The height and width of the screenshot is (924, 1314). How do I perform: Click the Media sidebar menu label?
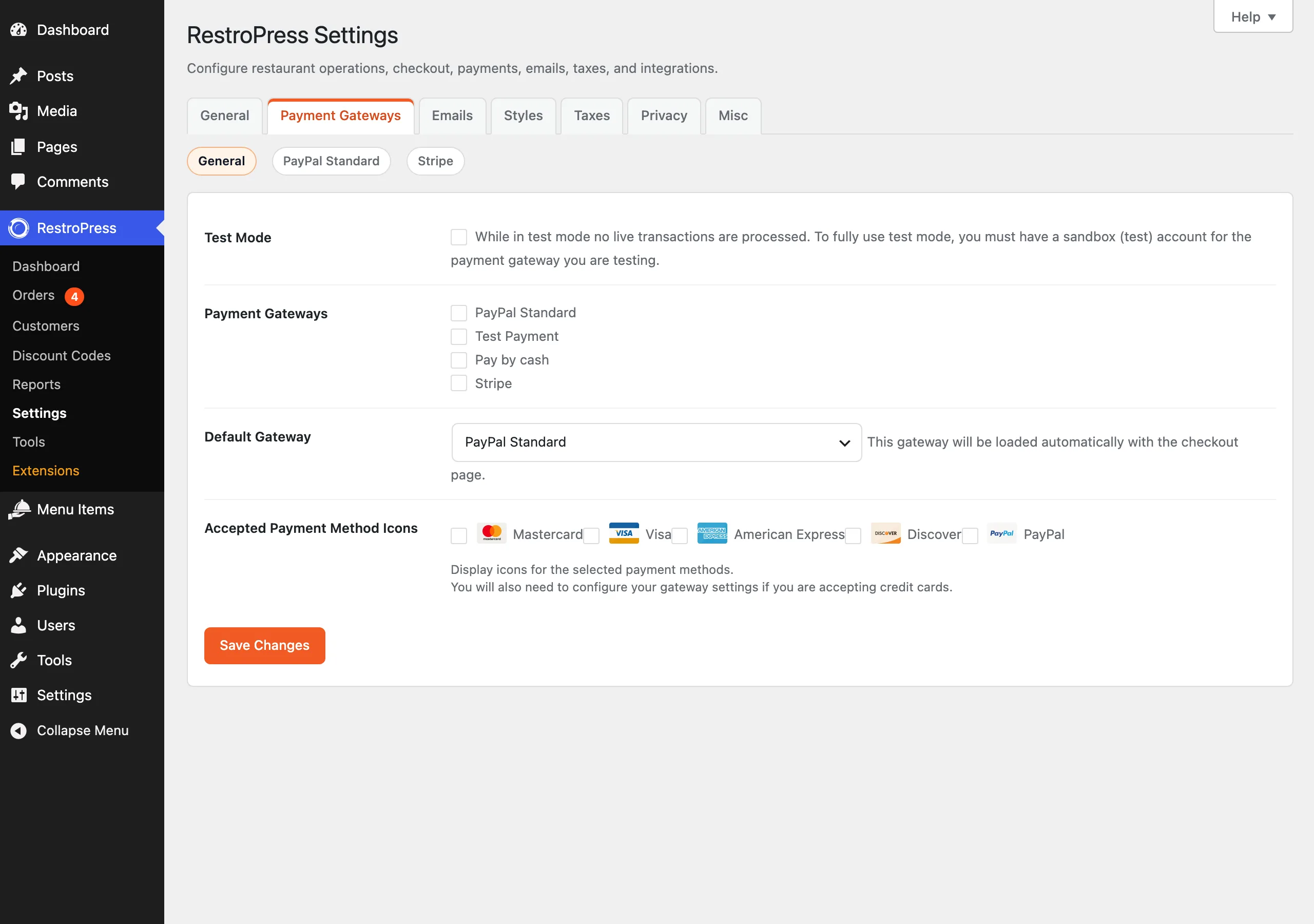coord(56,111)
